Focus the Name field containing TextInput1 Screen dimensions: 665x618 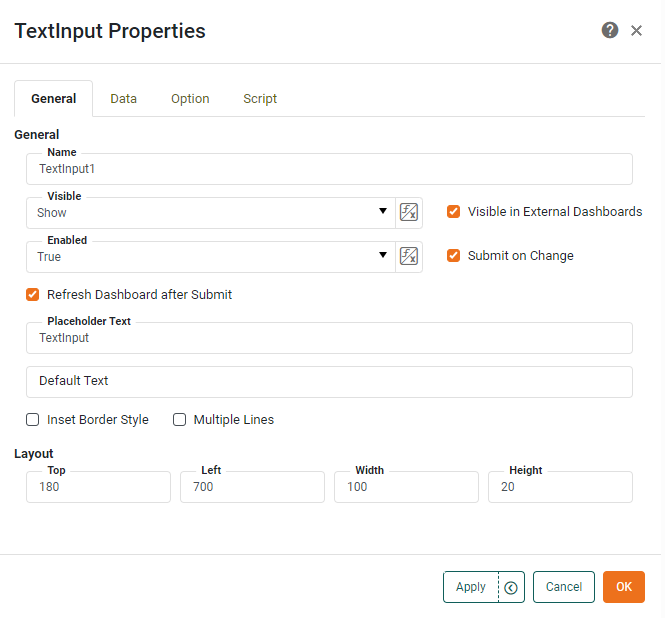[330, 169]
